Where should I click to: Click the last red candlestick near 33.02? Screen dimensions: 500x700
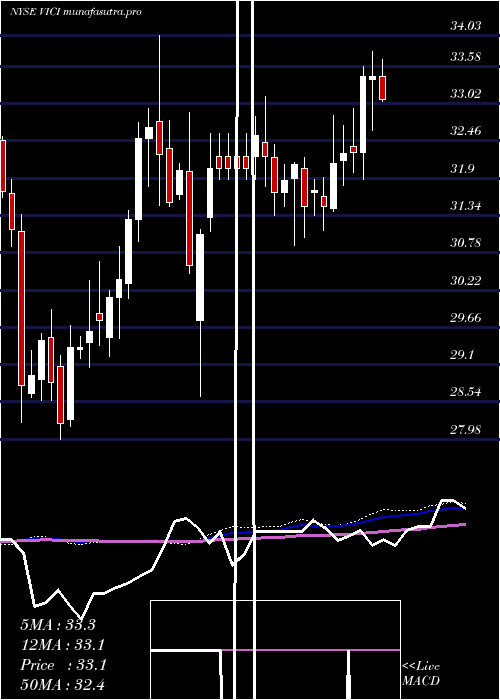383,88
